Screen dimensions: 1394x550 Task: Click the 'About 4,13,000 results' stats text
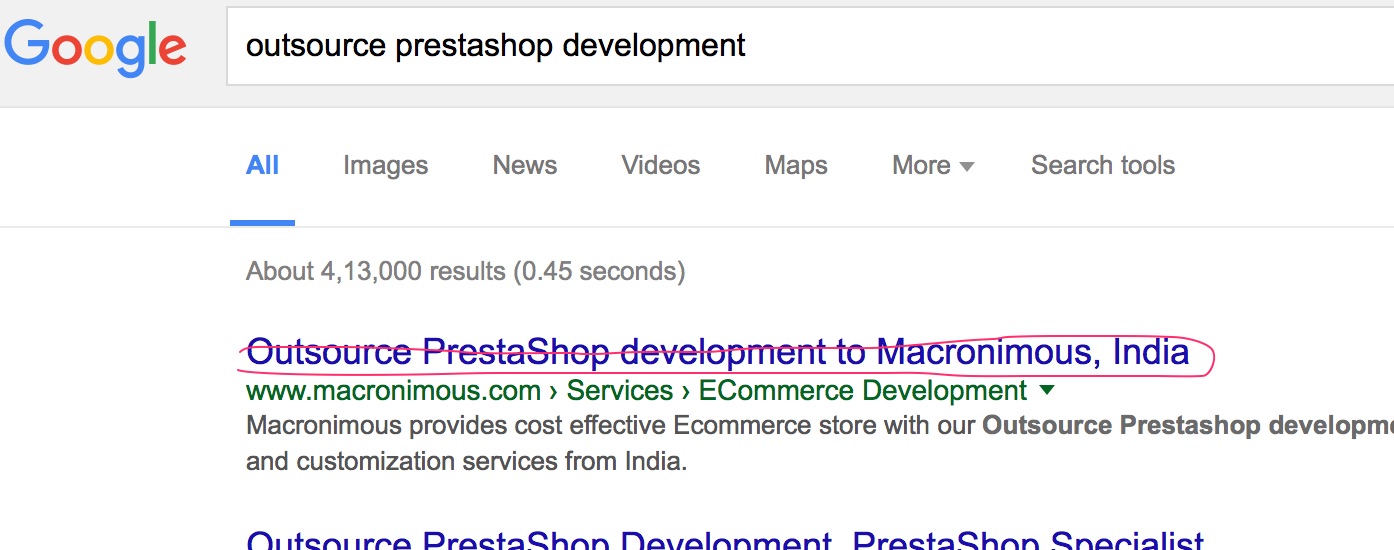point(465,271)
